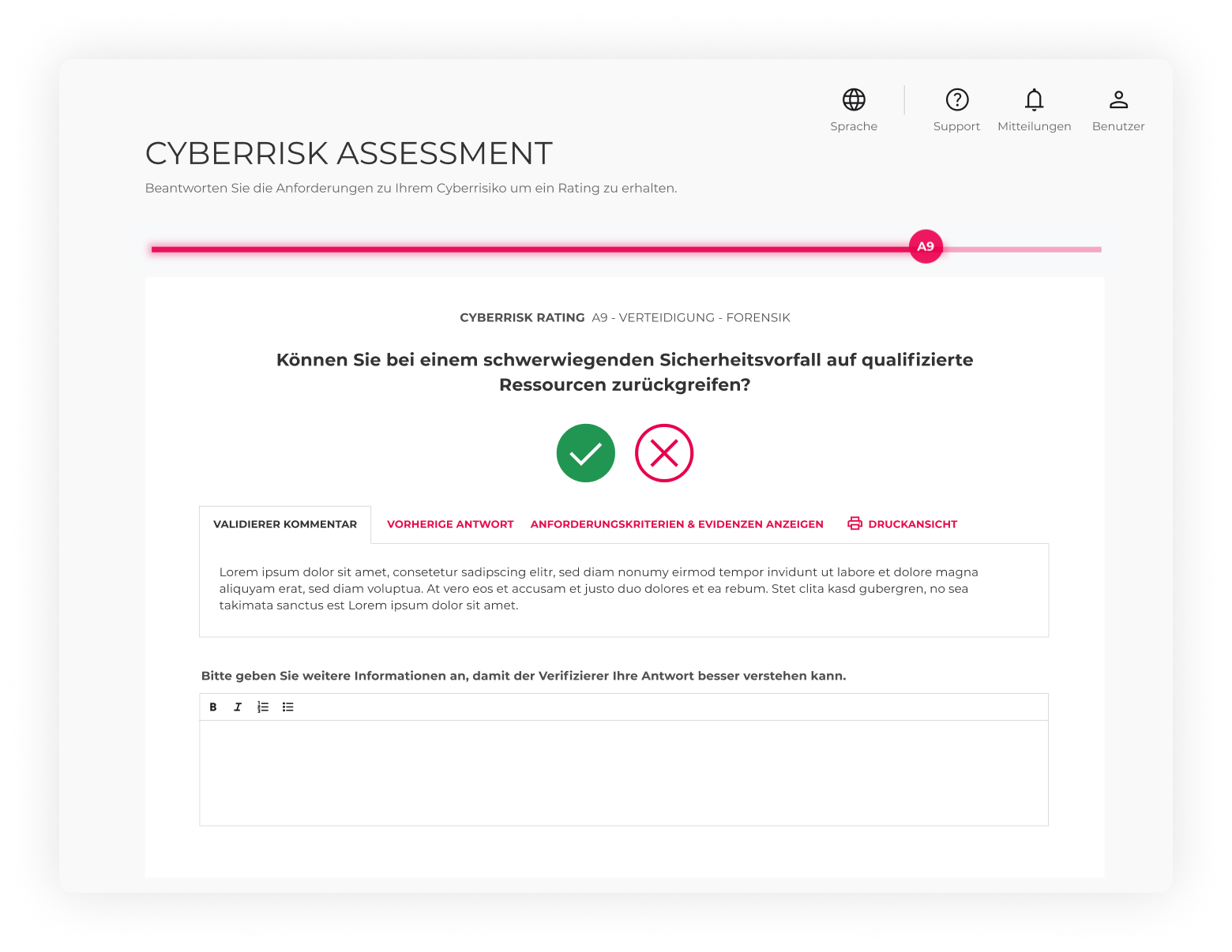This screenshot has height=952, width=1232.
Task: Switch to the Validierer Kommentar tab
Action: tap(285, 523)
